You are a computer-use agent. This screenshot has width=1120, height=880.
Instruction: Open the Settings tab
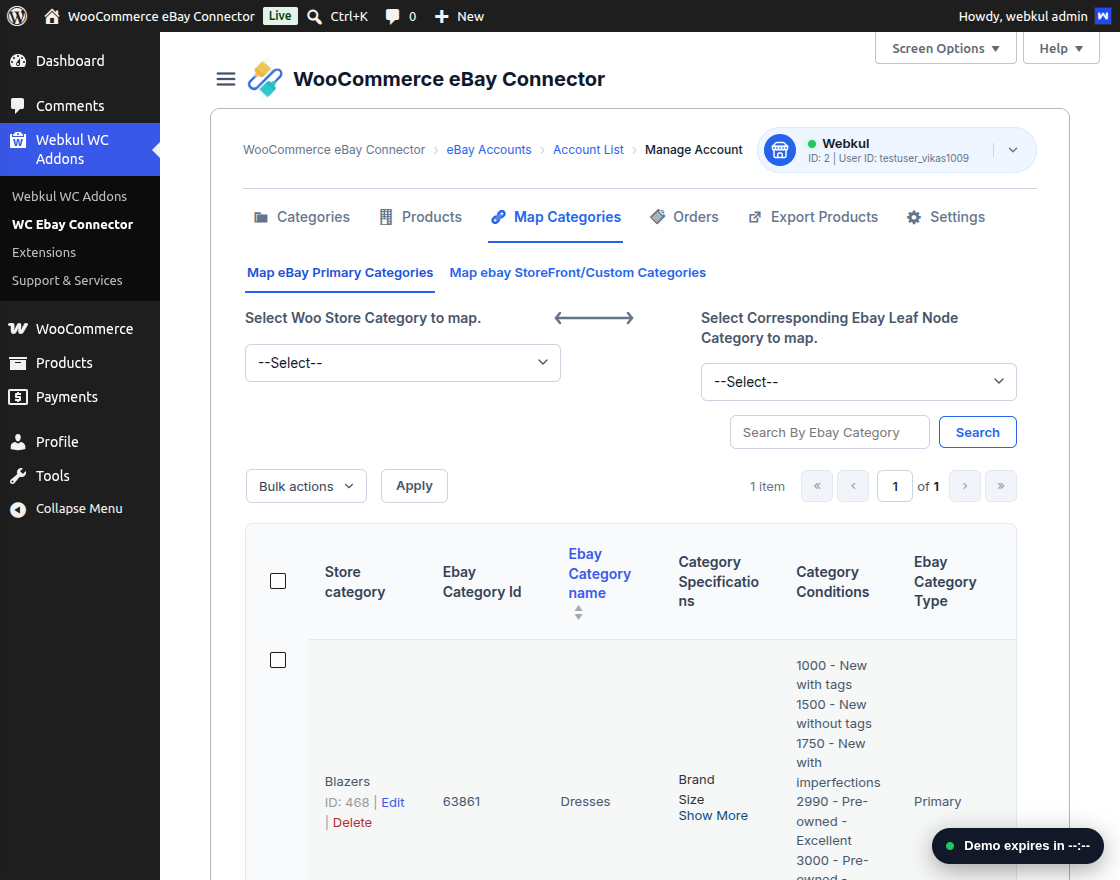point(946,217)
